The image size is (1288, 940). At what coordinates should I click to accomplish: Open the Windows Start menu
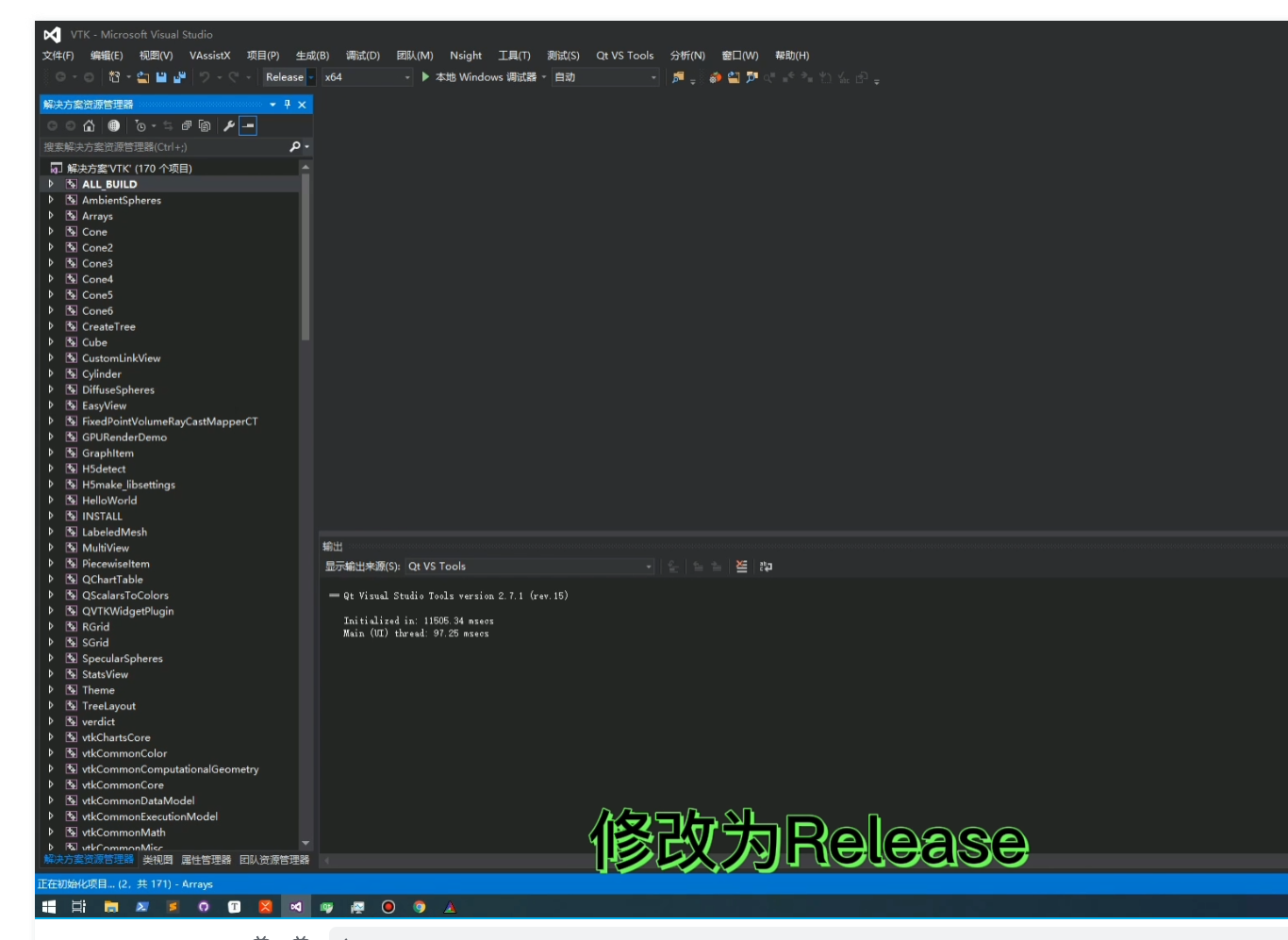pos(49,907)
